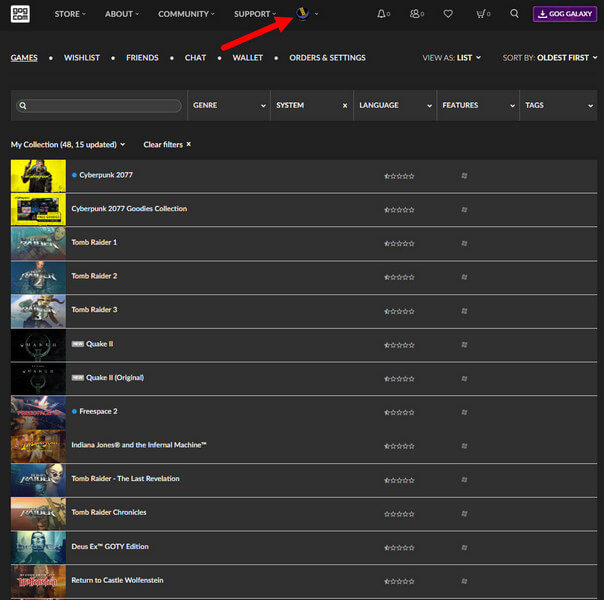
Task: Open View As List dropdown
Action: pyautogui.click(x=452, y=58)
